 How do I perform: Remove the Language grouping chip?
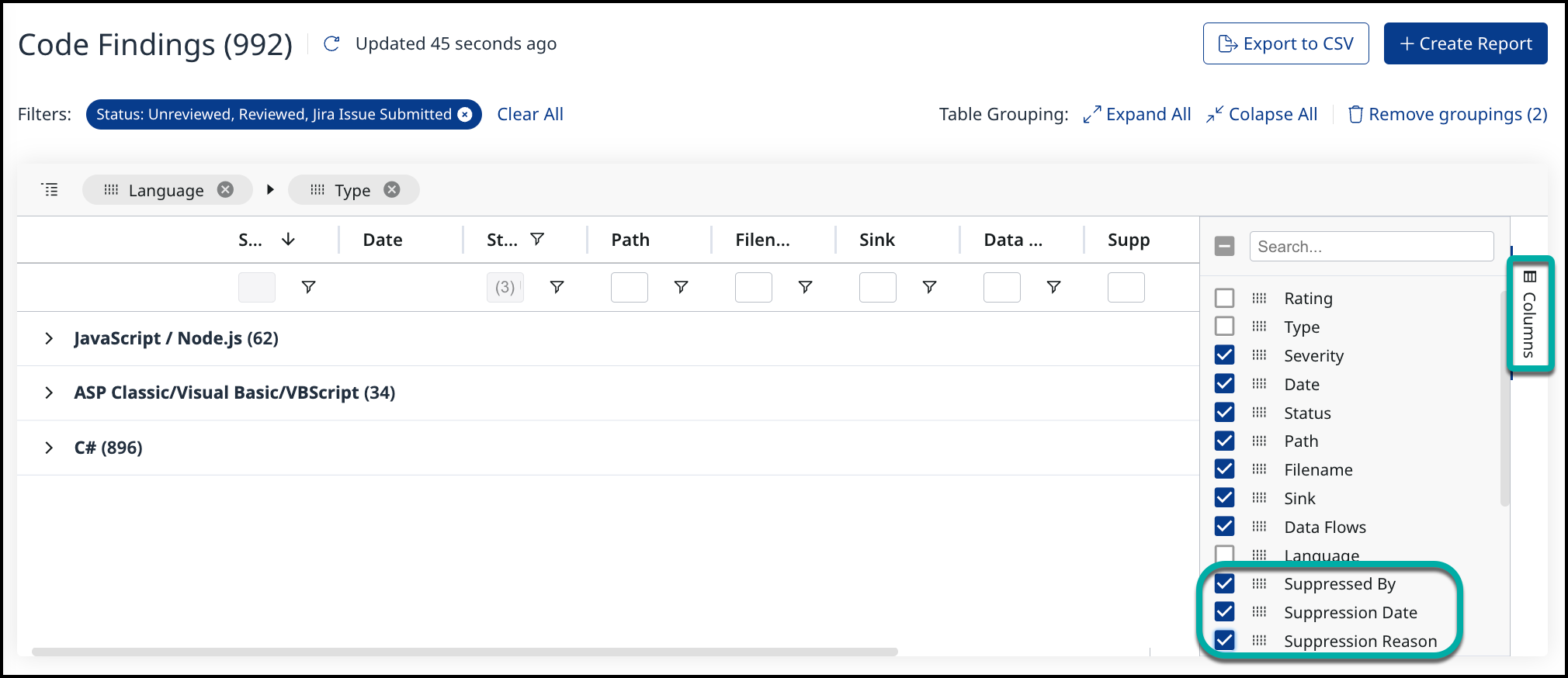[225, 190]
